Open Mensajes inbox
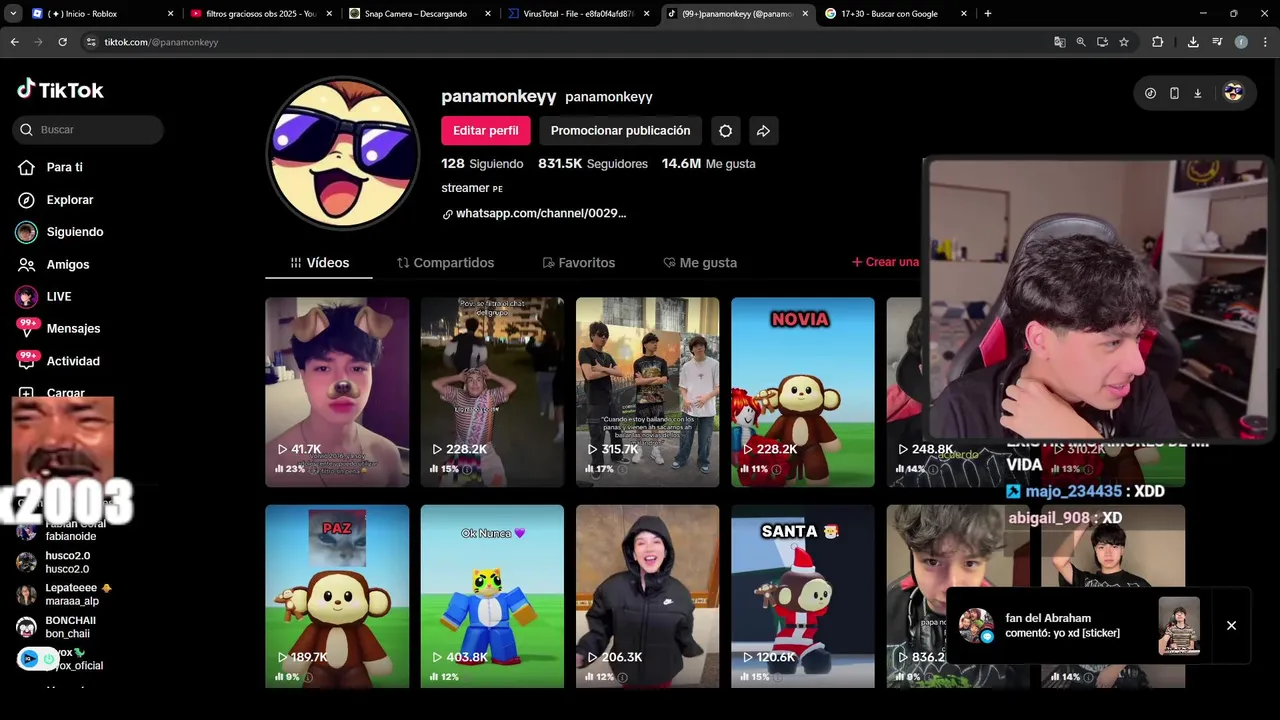The width and height of the screenshot is (1280, 720). pos(59,328)
